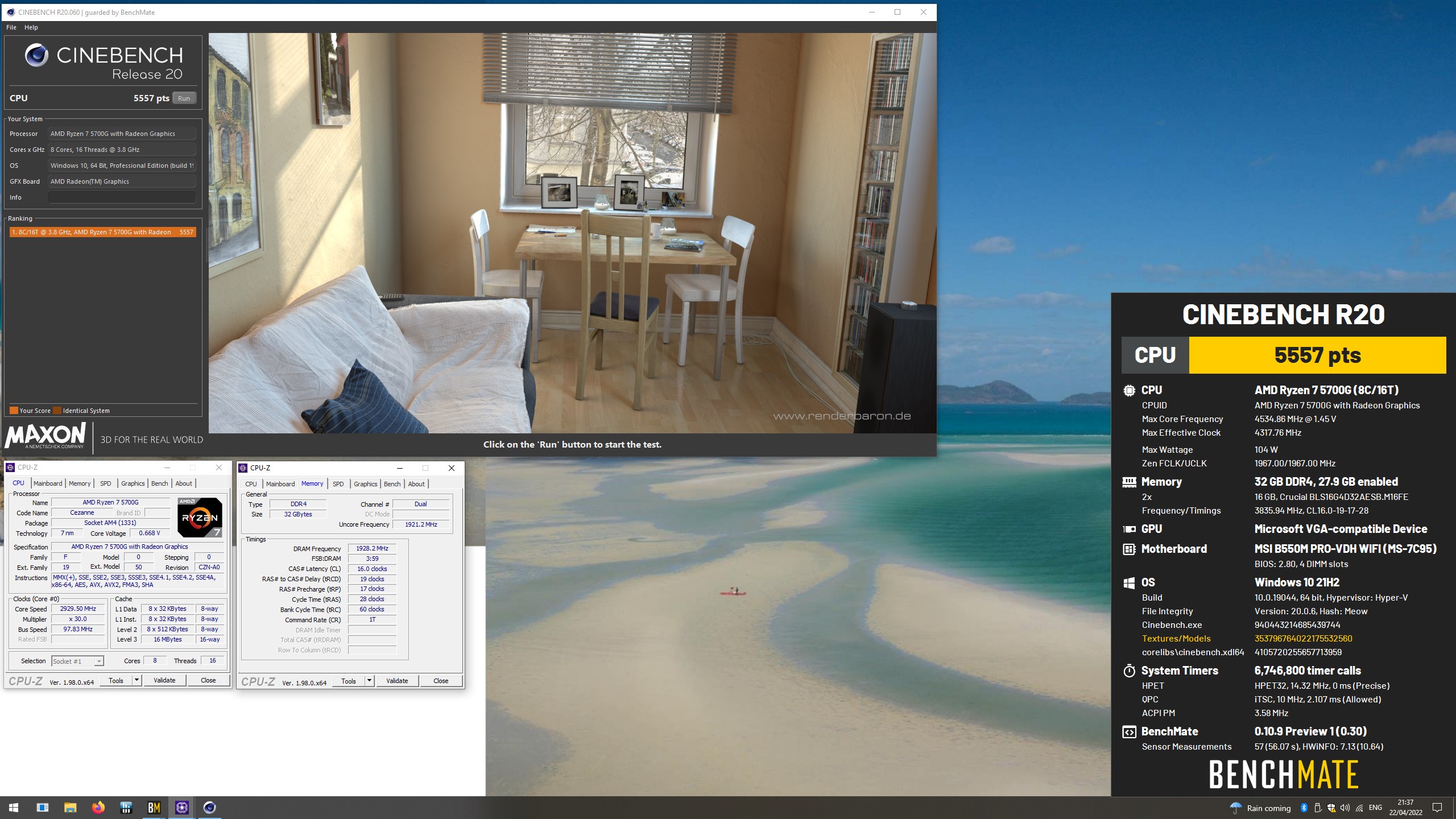Start the Cinebench CPU test with Run
This screenshot has height=819, width=1456.
click(x=184, y=98)
